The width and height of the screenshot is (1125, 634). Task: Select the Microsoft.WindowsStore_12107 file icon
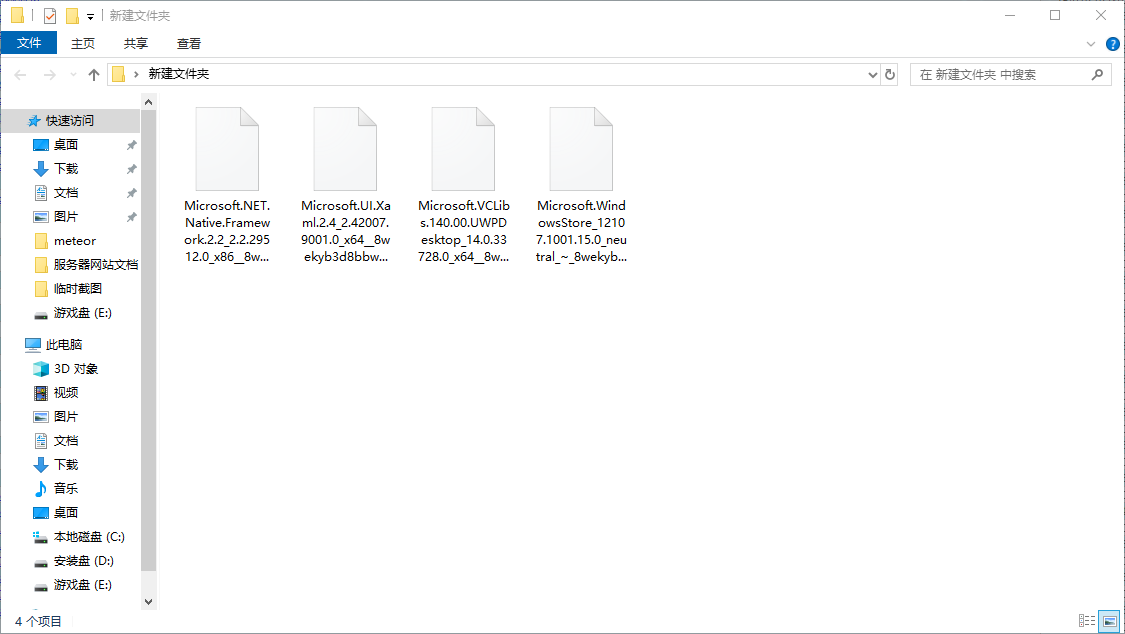pos(581,149)
